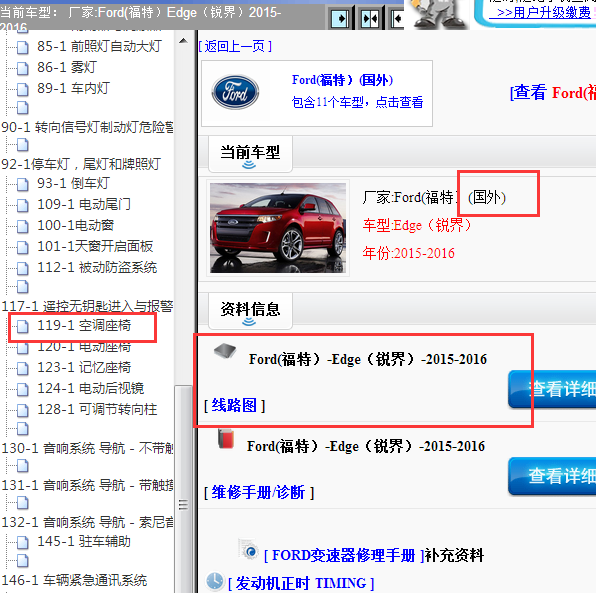The image size is (596, 593).
Task: Open tree item 89-1 车内灯
Action: click(x=73, y=88)
